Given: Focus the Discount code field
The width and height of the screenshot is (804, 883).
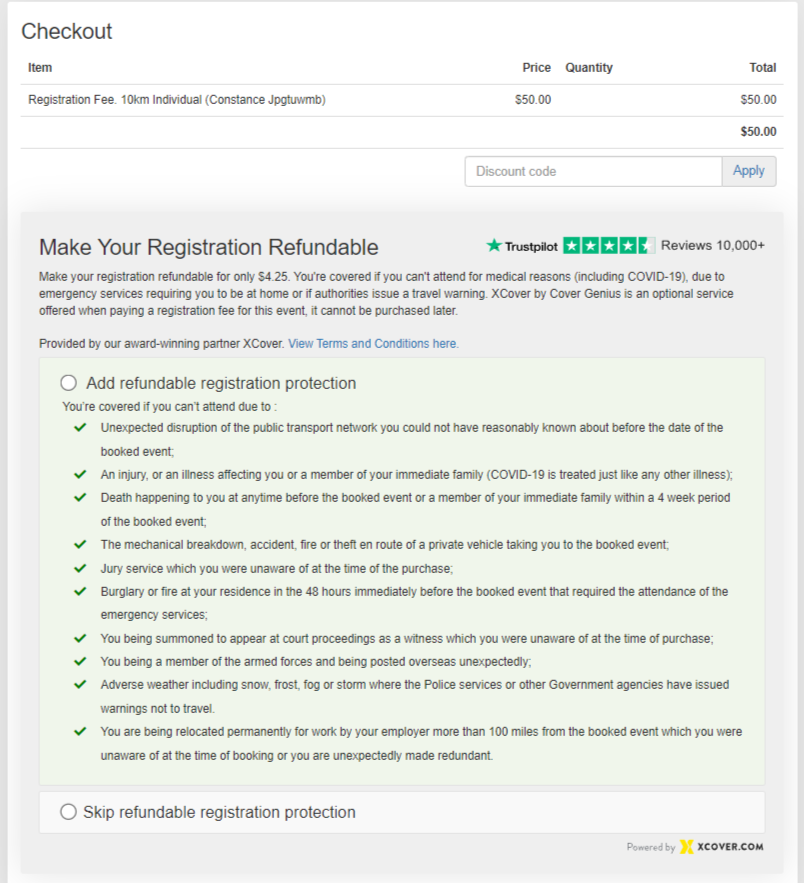Looking at the screenshot, I should click(593, 171).
